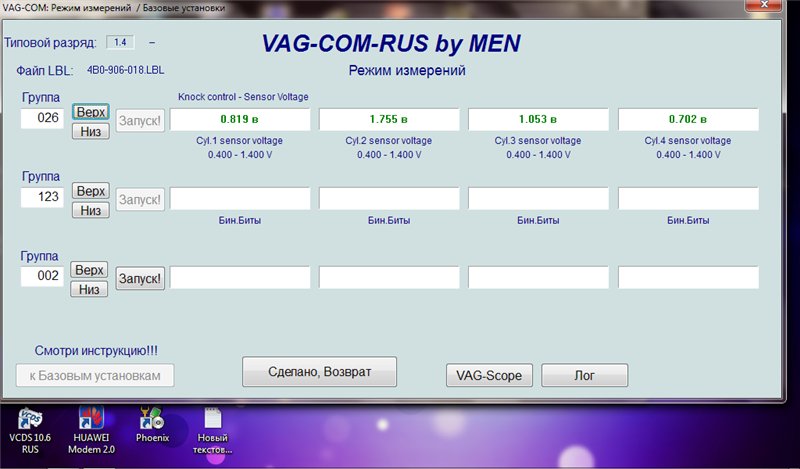The height and width of the screenshot is (469, 800).
Task: Close the VAG-COM window
Action: (x=764, y=5)
